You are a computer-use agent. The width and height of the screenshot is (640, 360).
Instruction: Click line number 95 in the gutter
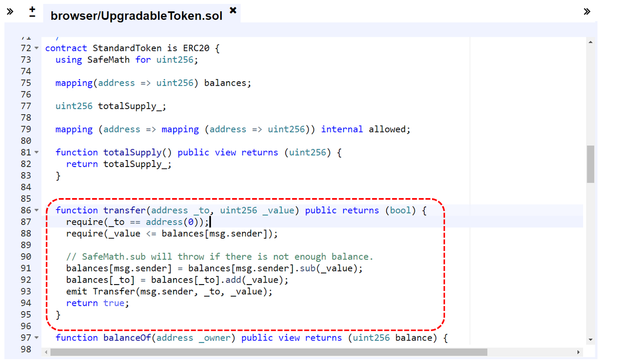(x=26, y=314)
